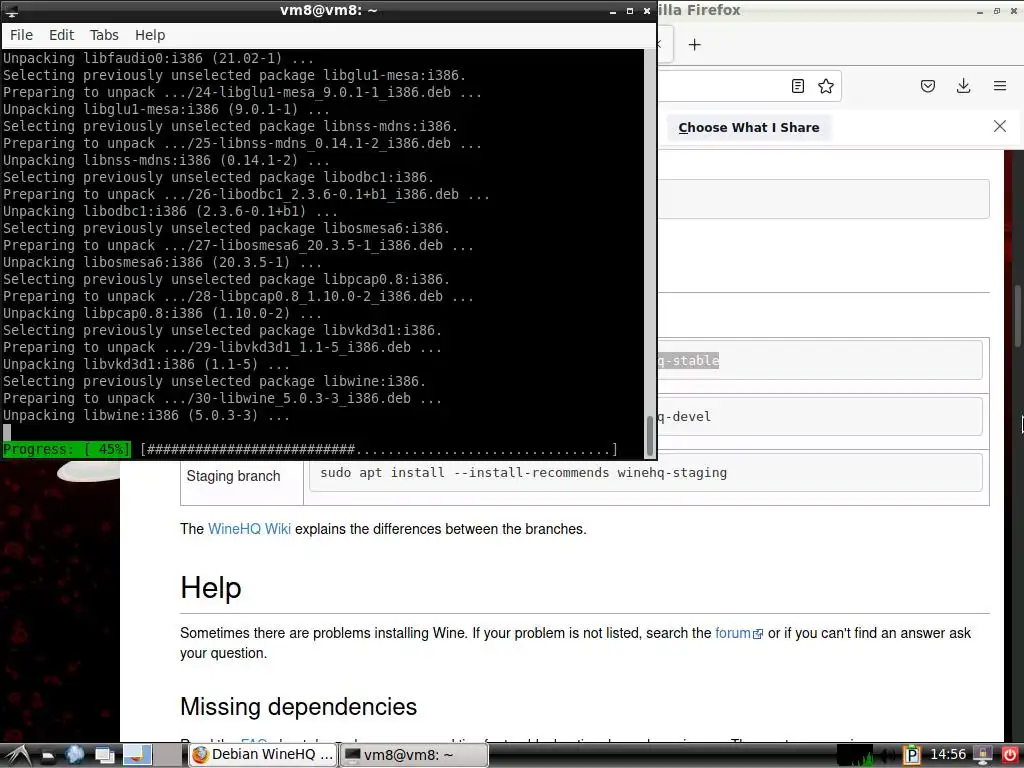Open the LXDE start menu icon
1024x768 pixels.
(16, 755)
